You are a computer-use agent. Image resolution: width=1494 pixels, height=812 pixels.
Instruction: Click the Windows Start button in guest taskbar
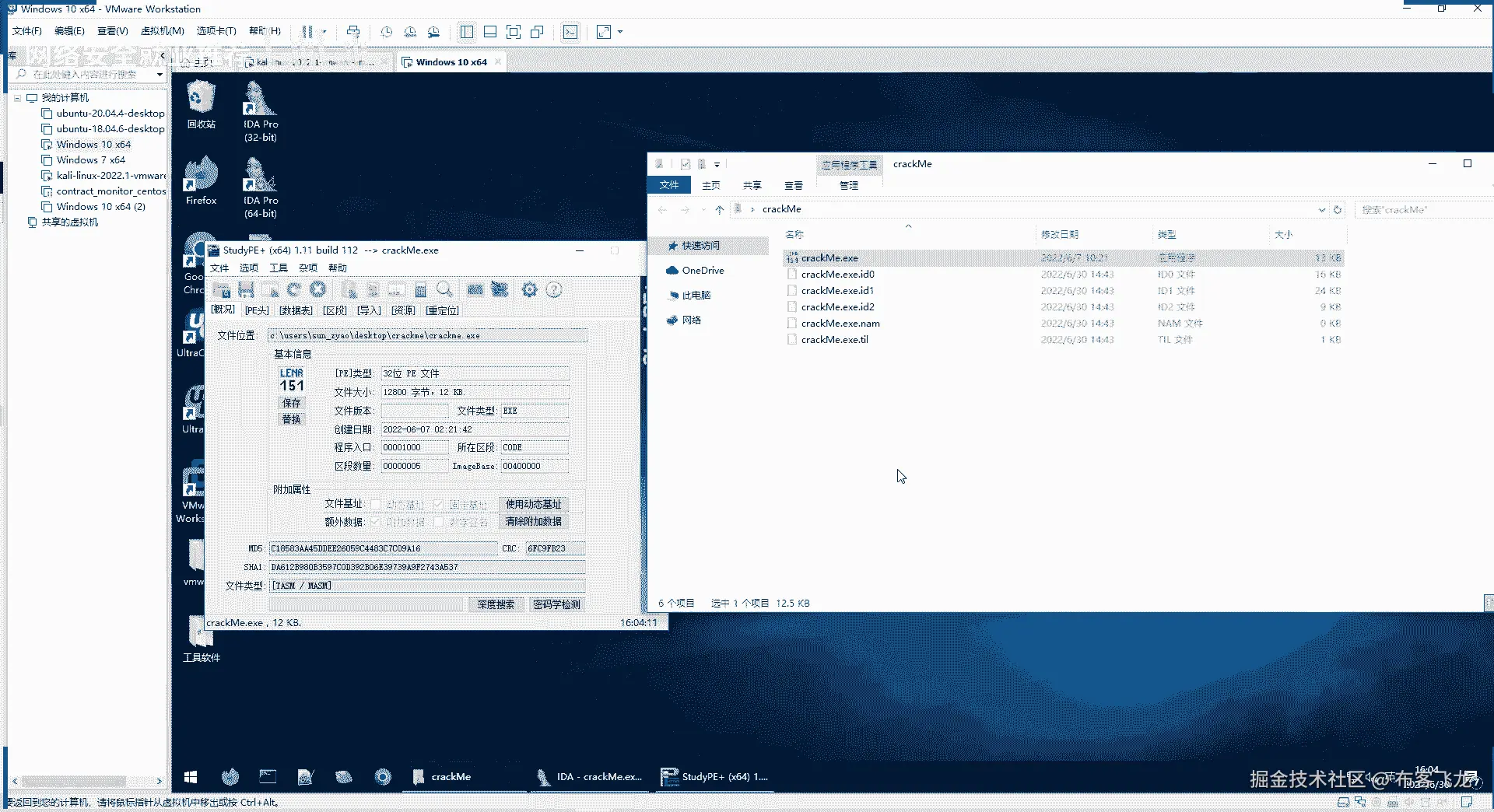click(x=191, y=776)
